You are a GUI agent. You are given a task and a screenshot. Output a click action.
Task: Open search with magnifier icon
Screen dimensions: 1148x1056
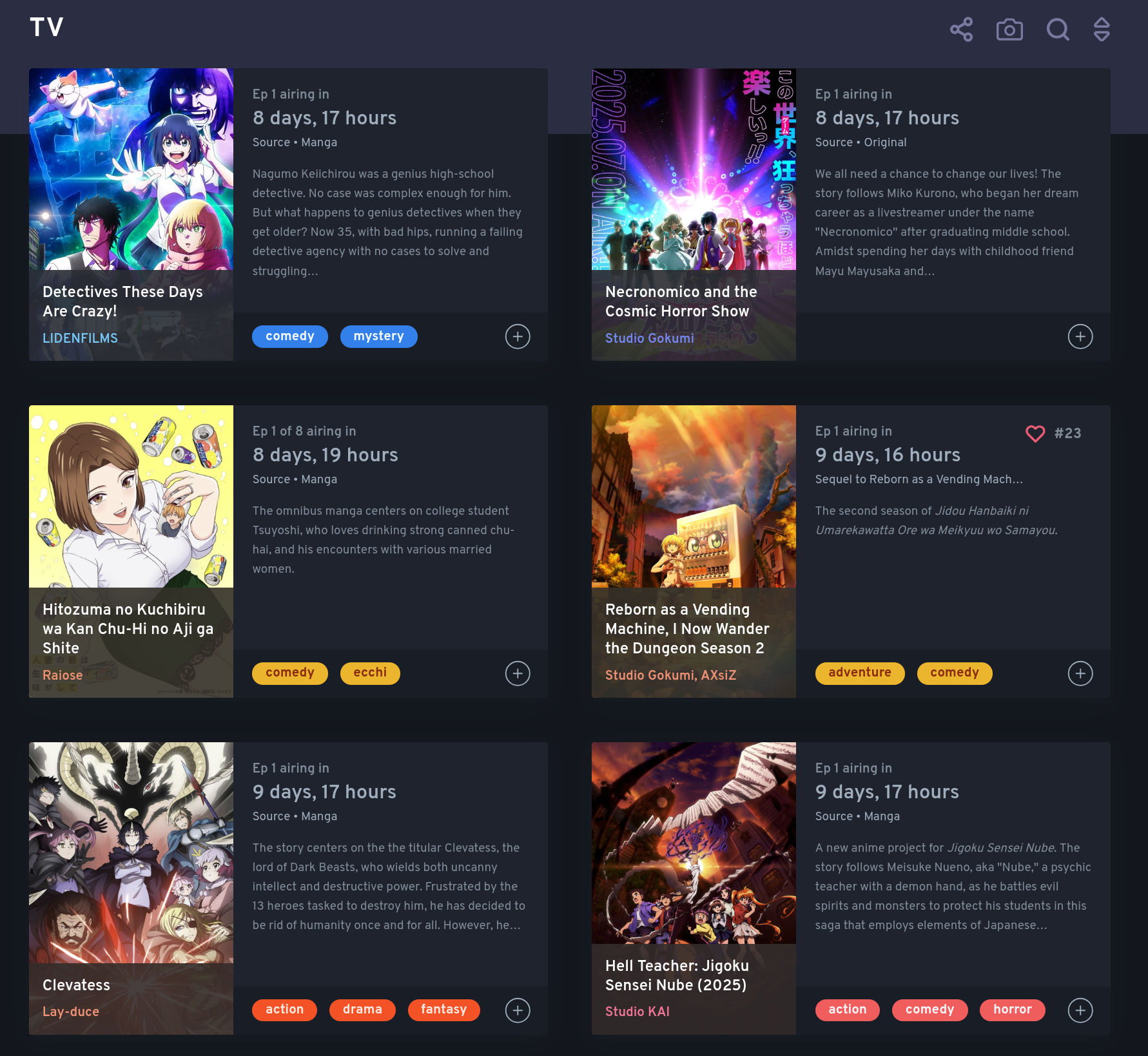[x=1058, y=30]
